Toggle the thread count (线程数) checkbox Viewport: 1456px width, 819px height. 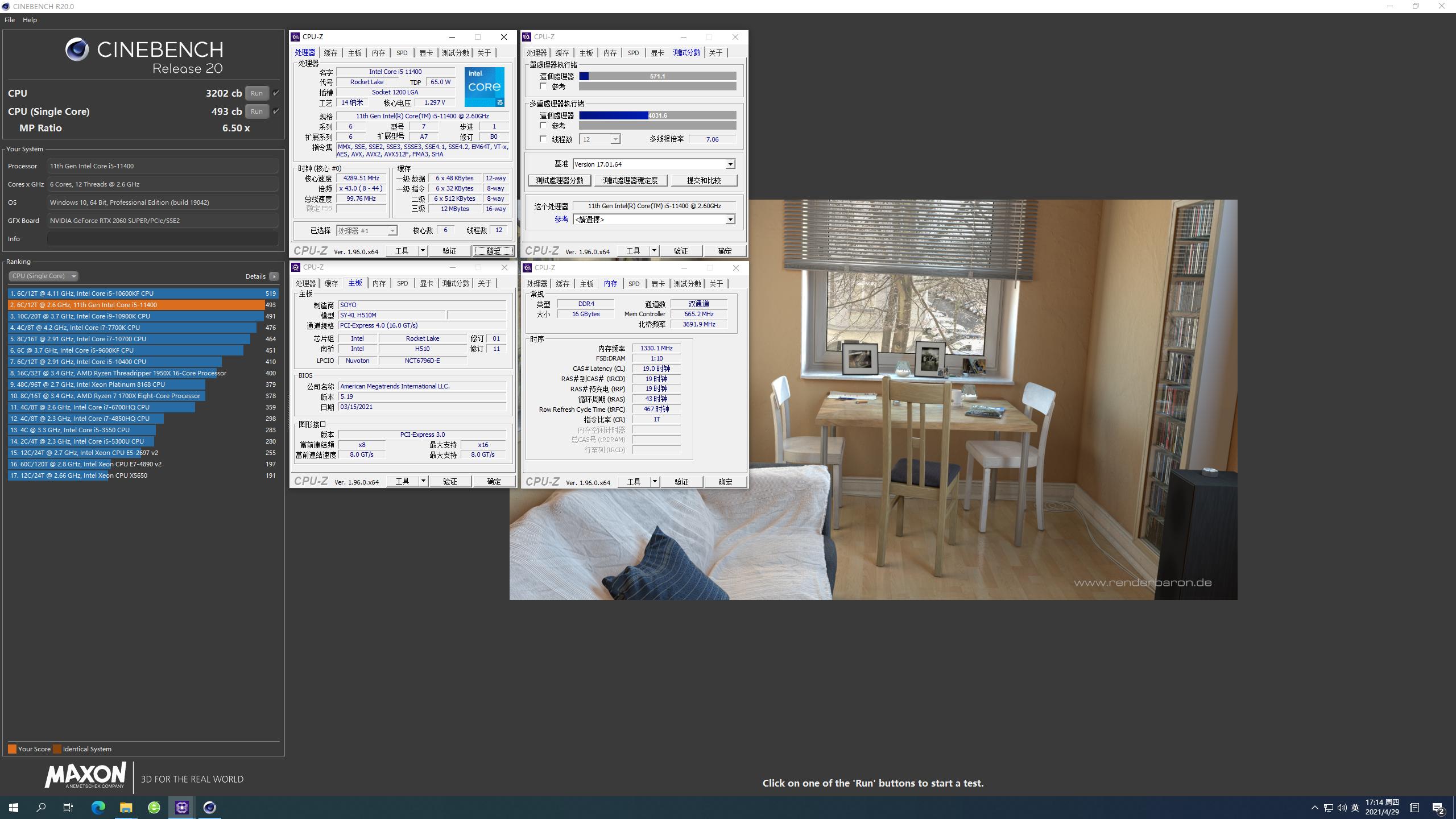point(543,139)
